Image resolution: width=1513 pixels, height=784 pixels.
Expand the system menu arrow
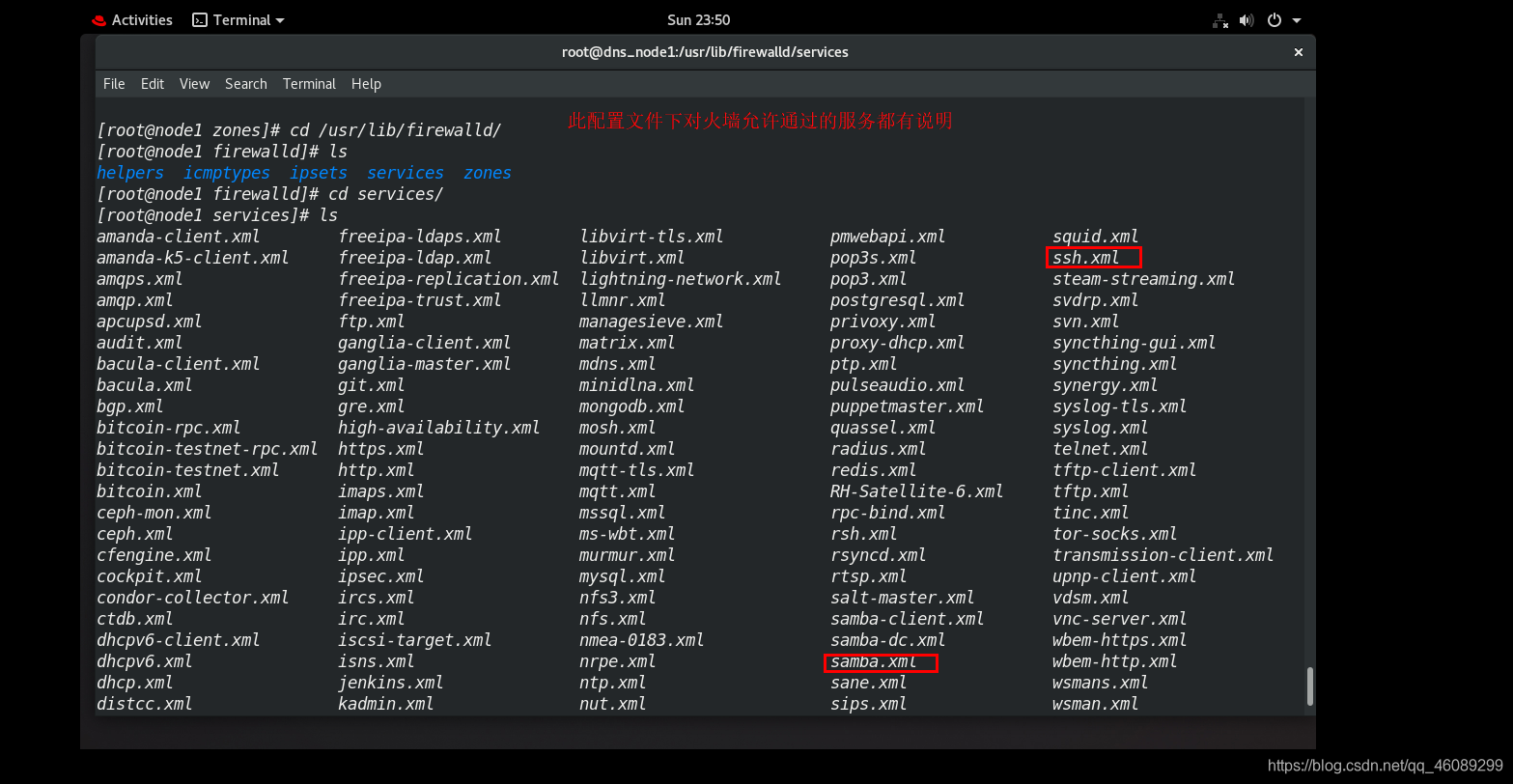pyautogui.click(x=1297, y=20)
